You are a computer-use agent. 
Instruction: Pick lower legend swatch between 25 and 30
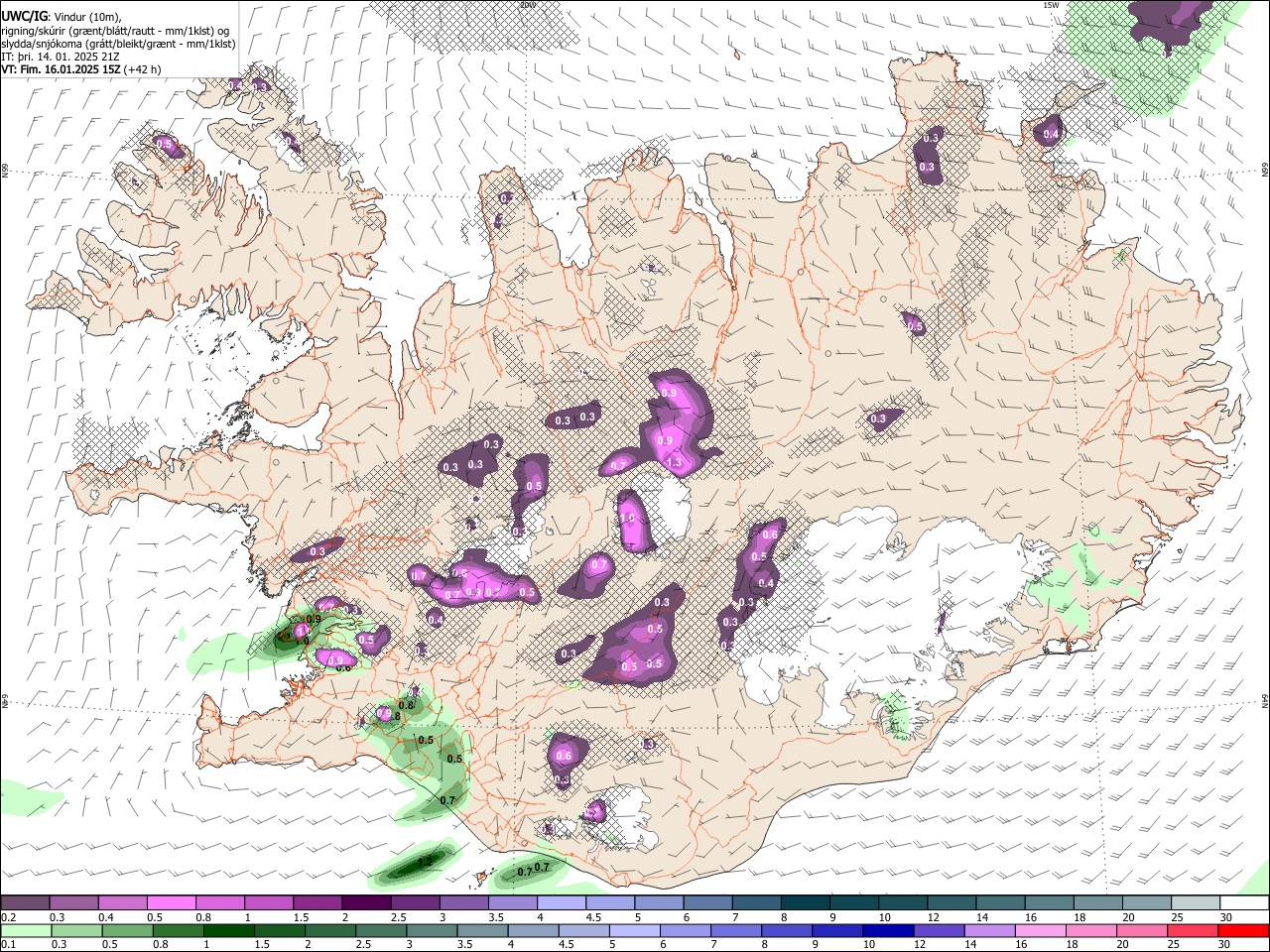coord(1193,930)
